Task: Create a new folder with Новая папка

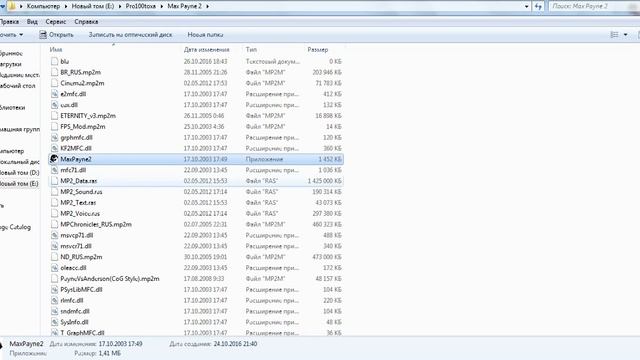Action: click(205, 35)
